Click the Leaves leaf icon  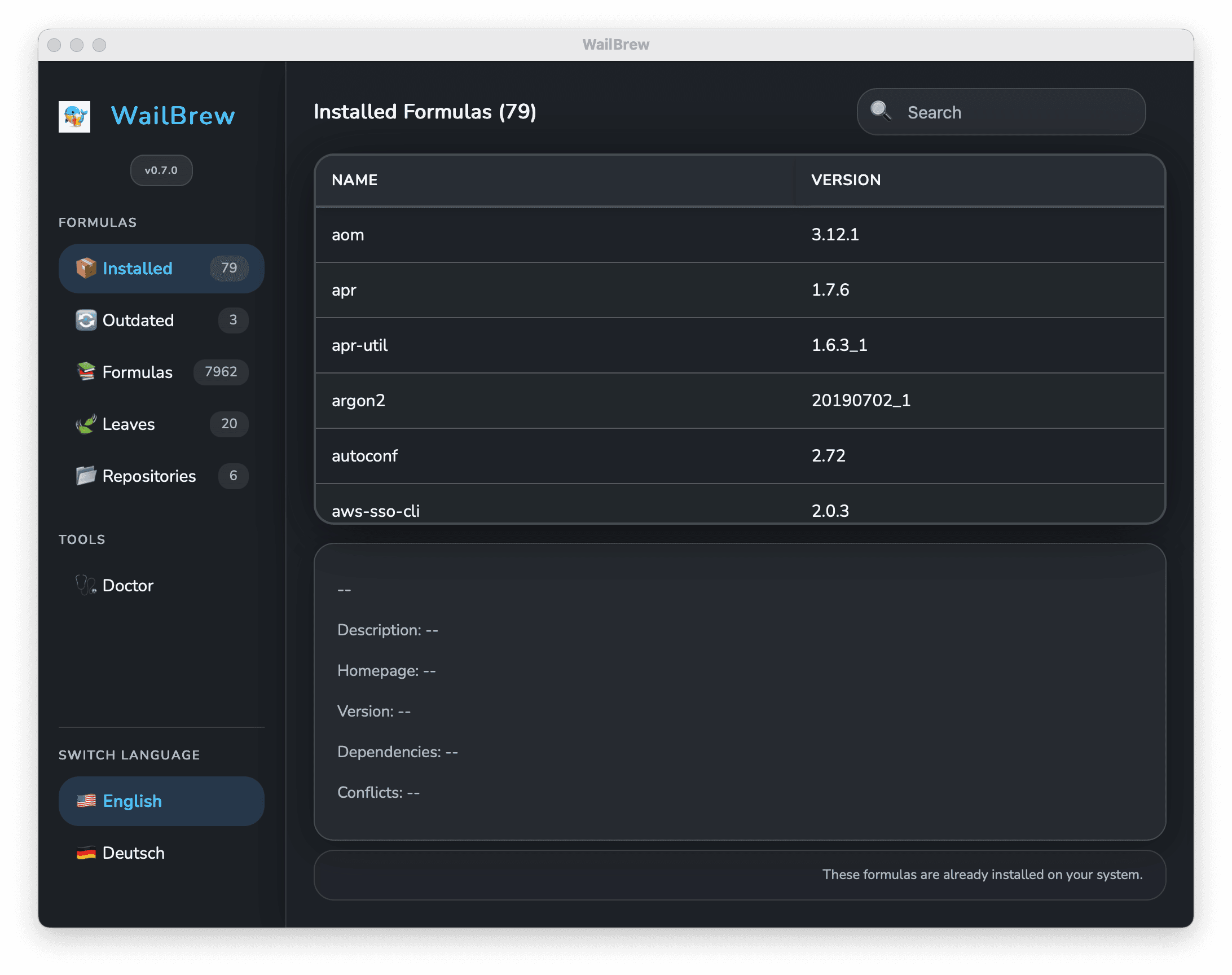tap(86, 424)
